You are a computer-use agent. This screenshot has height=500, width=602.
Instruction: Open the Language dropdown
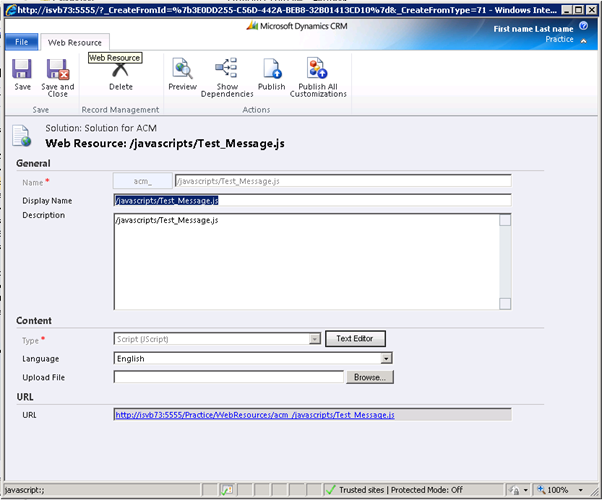(x=386, y=358)
